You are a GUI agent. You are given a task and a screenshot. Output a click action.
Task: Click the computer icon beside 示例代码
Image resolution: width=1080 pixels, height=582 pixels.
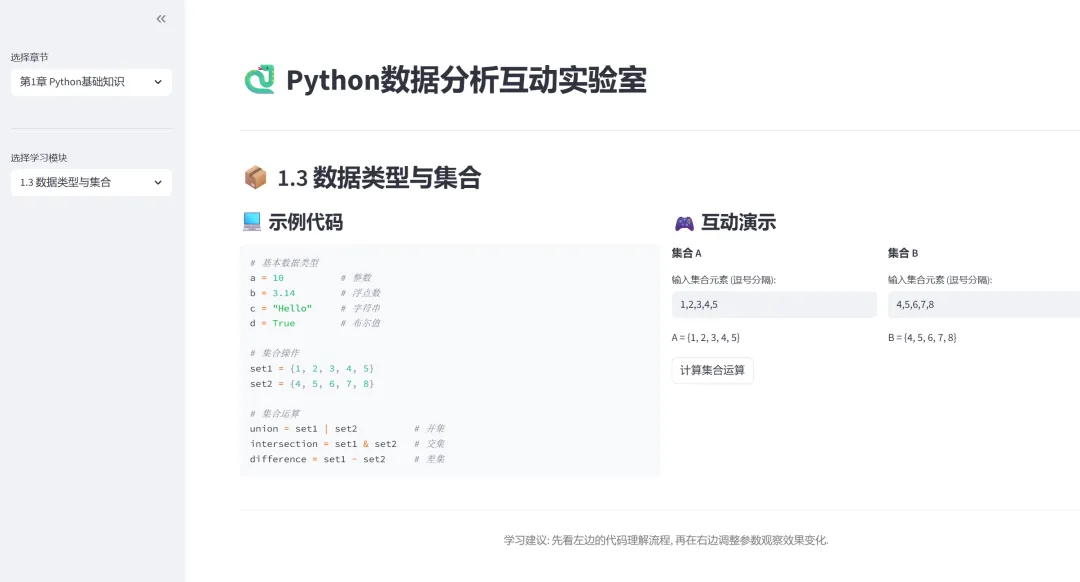tap(252, 222)
